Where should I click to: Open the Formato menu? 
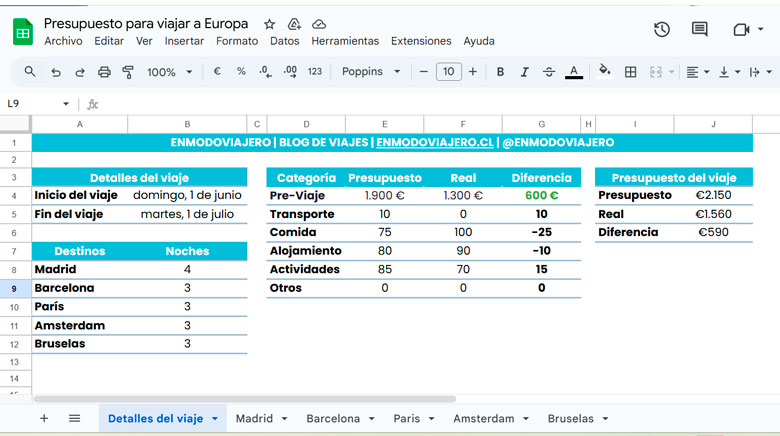click(x=237, y=41)
